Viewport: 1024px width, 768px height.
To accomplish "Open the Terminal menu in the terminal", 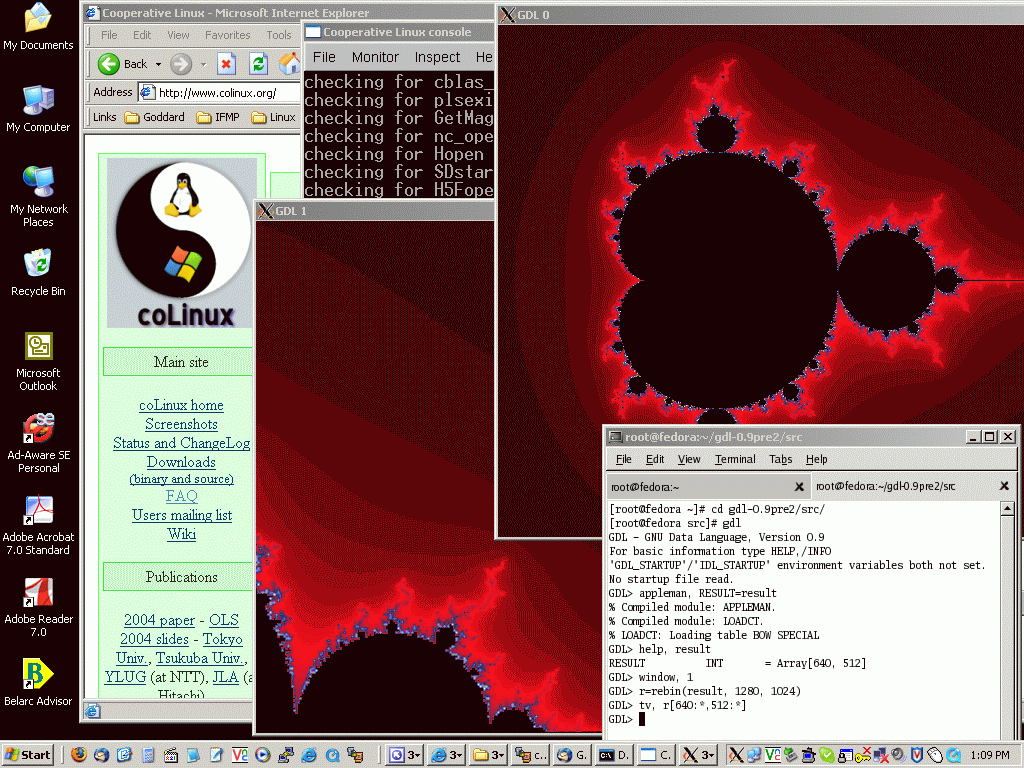I will tap(734, 459).
